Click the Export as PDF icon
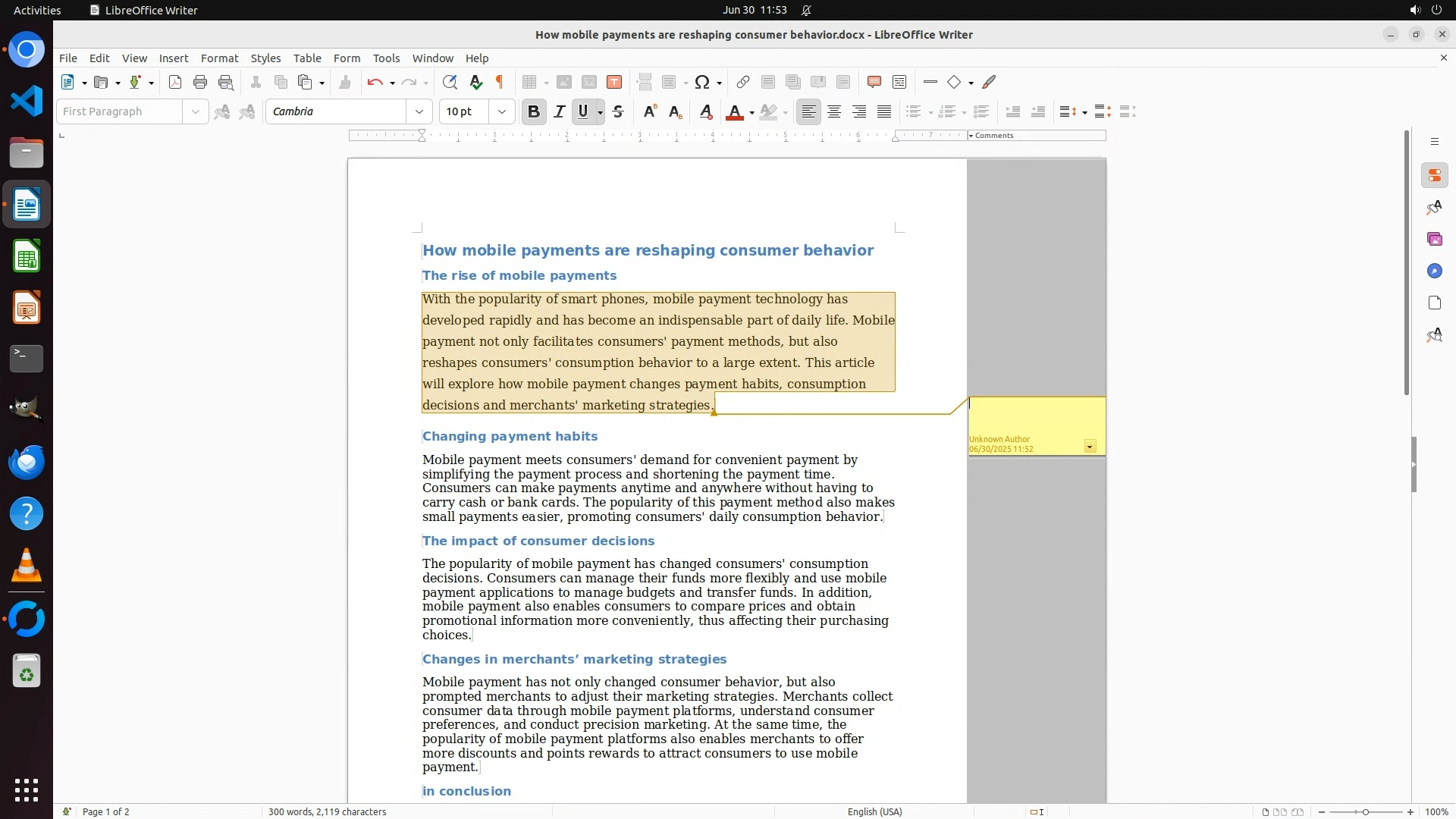1456x819 pixels. click(175, 83)
